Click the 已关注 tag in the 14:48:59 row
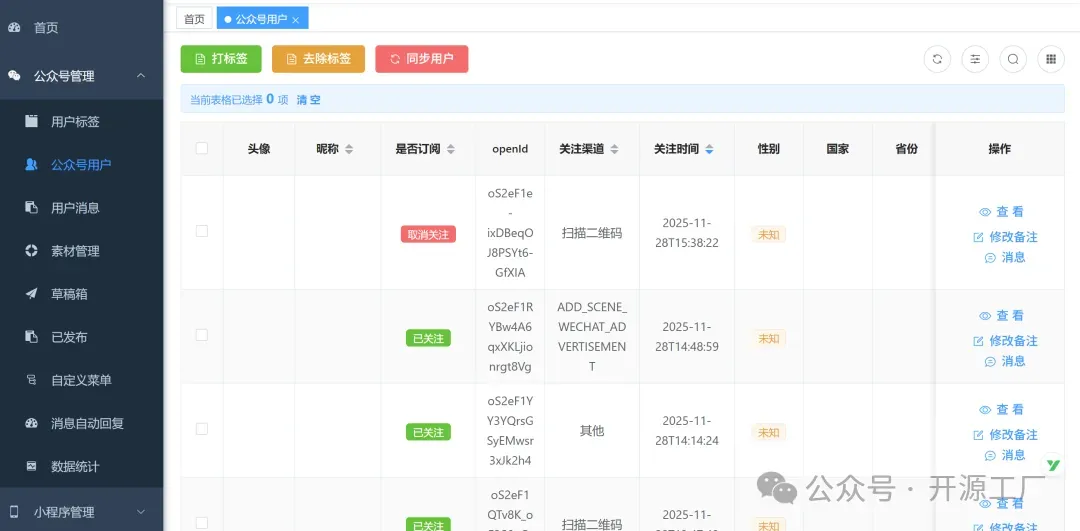Image resolution: width=1080 pixels, height=531 pixels. pos(428,338)
